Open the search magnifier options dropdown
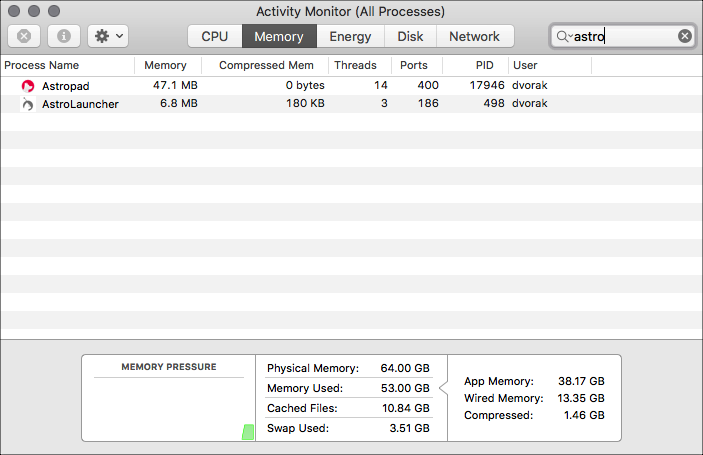 tap(564, 36)
